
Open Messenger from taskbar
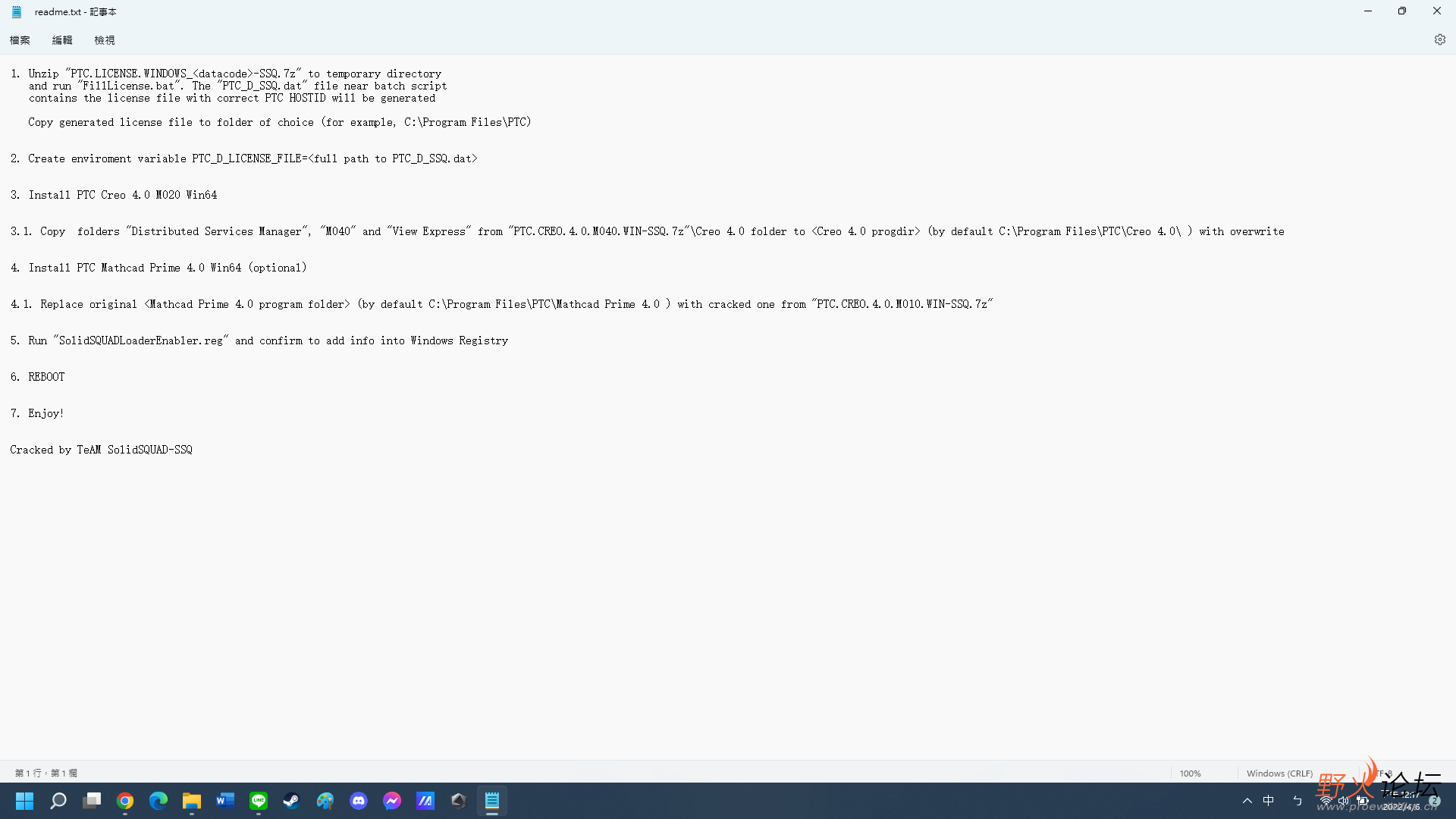pos(392,801)
